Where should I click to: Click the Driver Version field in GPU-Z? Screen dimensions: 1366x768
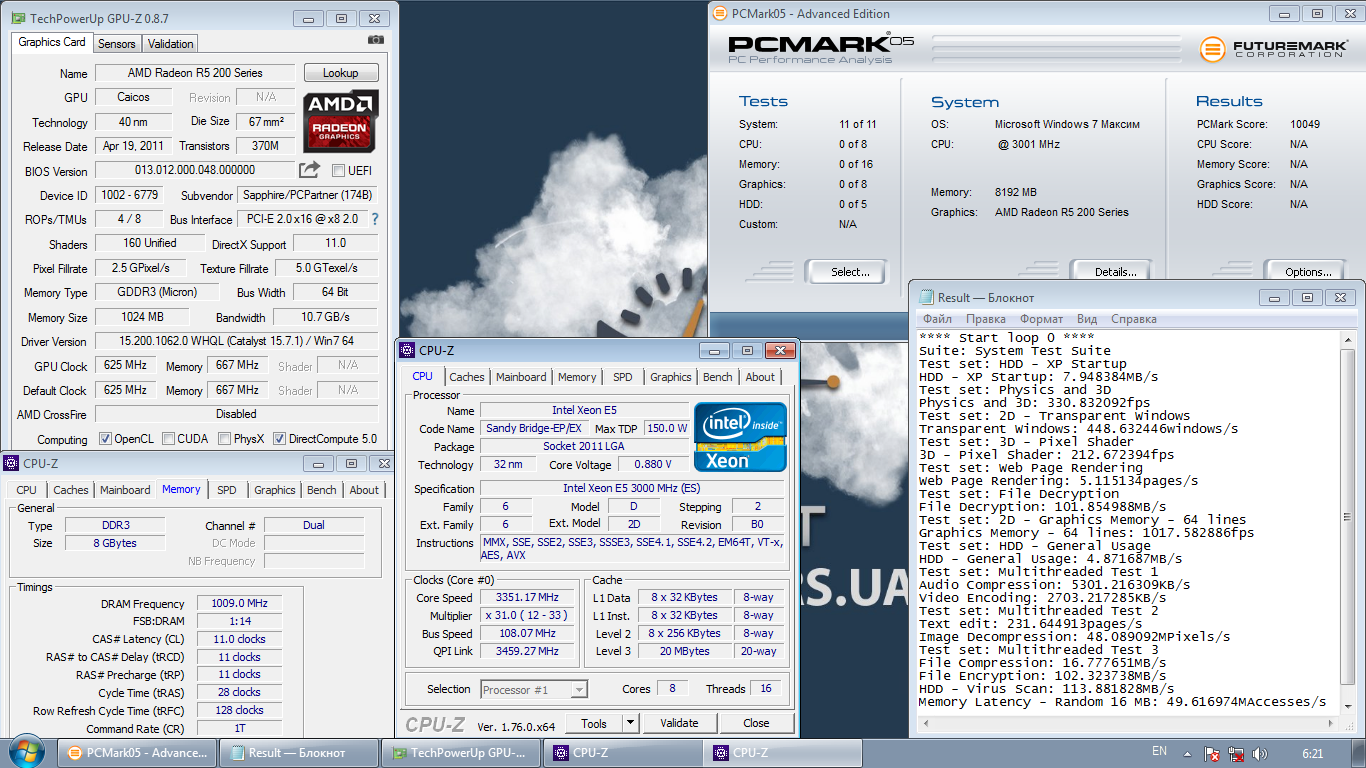236,341
